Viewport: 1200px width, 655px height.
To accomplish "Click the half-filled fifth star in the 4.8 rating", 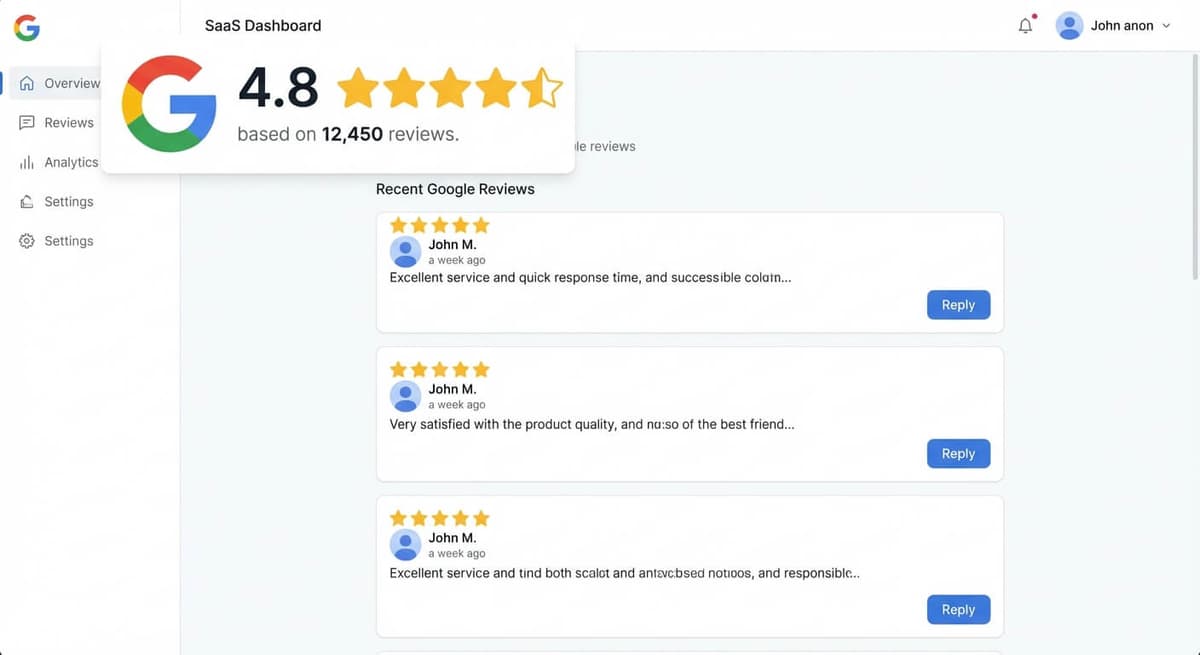I will (543, 88).
